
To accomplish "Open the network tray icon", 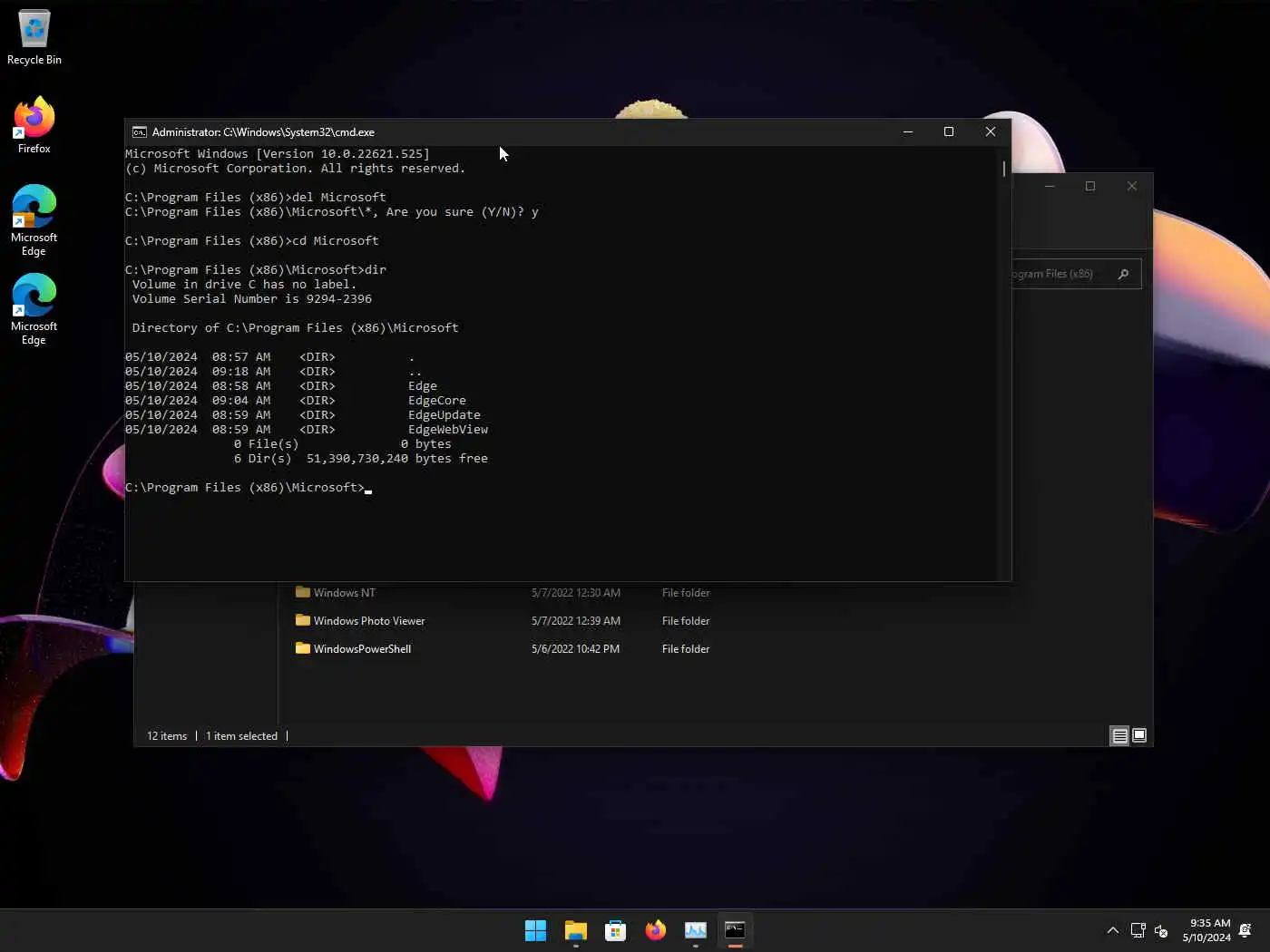I will point(1138,930).
